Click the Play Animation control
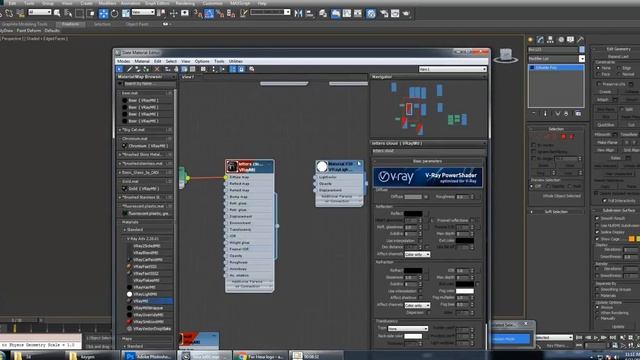 pos(596,338)
